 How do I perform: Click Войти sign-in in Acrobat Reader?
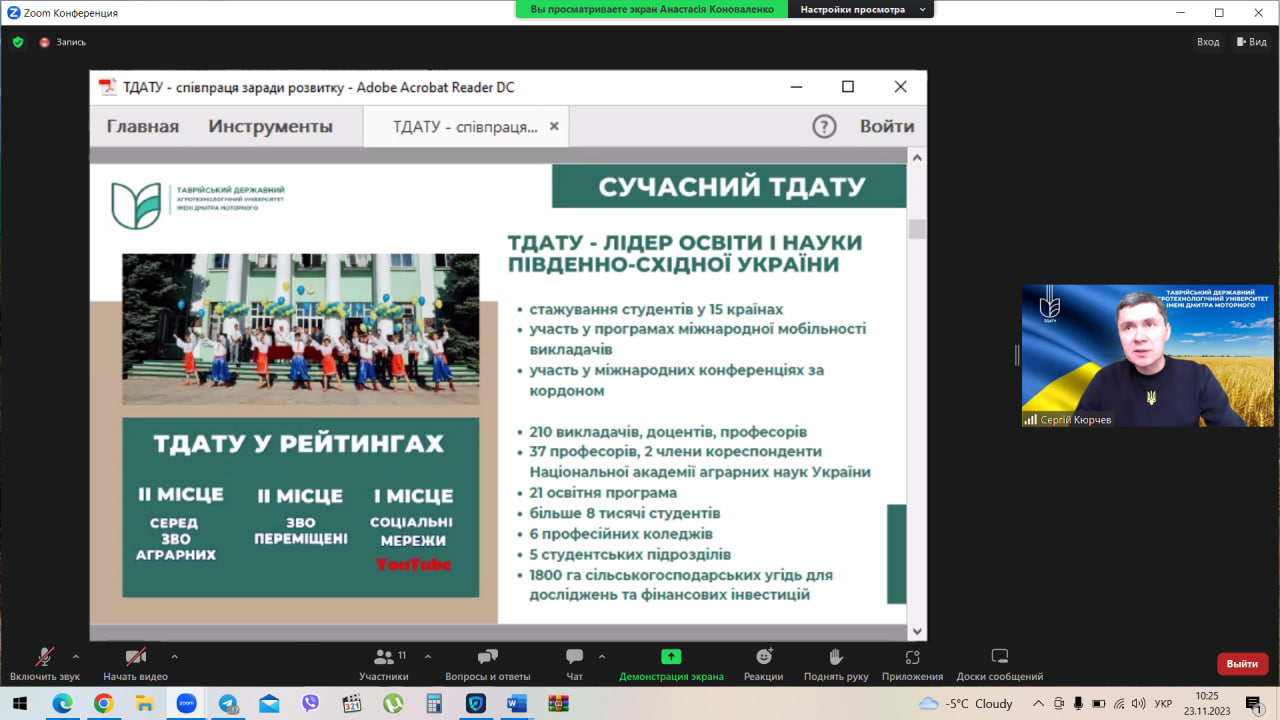886,126
